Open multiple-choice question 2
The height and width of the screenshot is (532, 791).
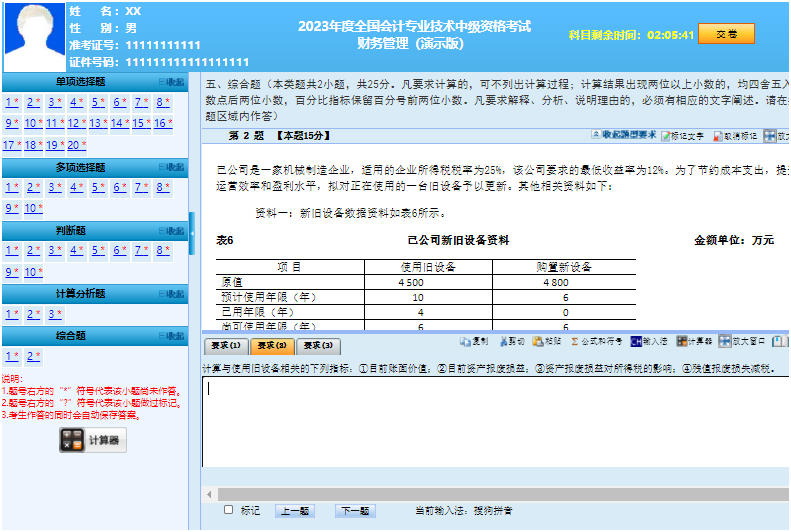34,188
